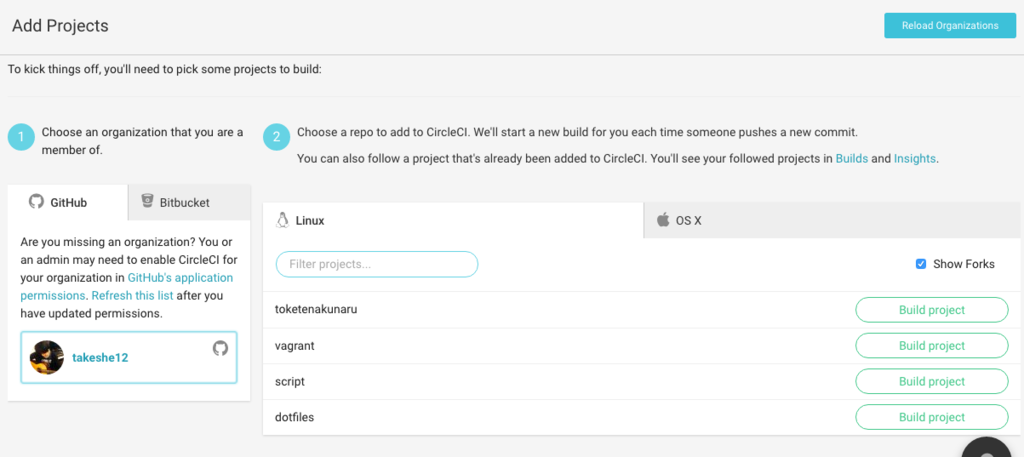
Task: Click GitHub mark icon beside takeshe12
Action: coord(221,348)
